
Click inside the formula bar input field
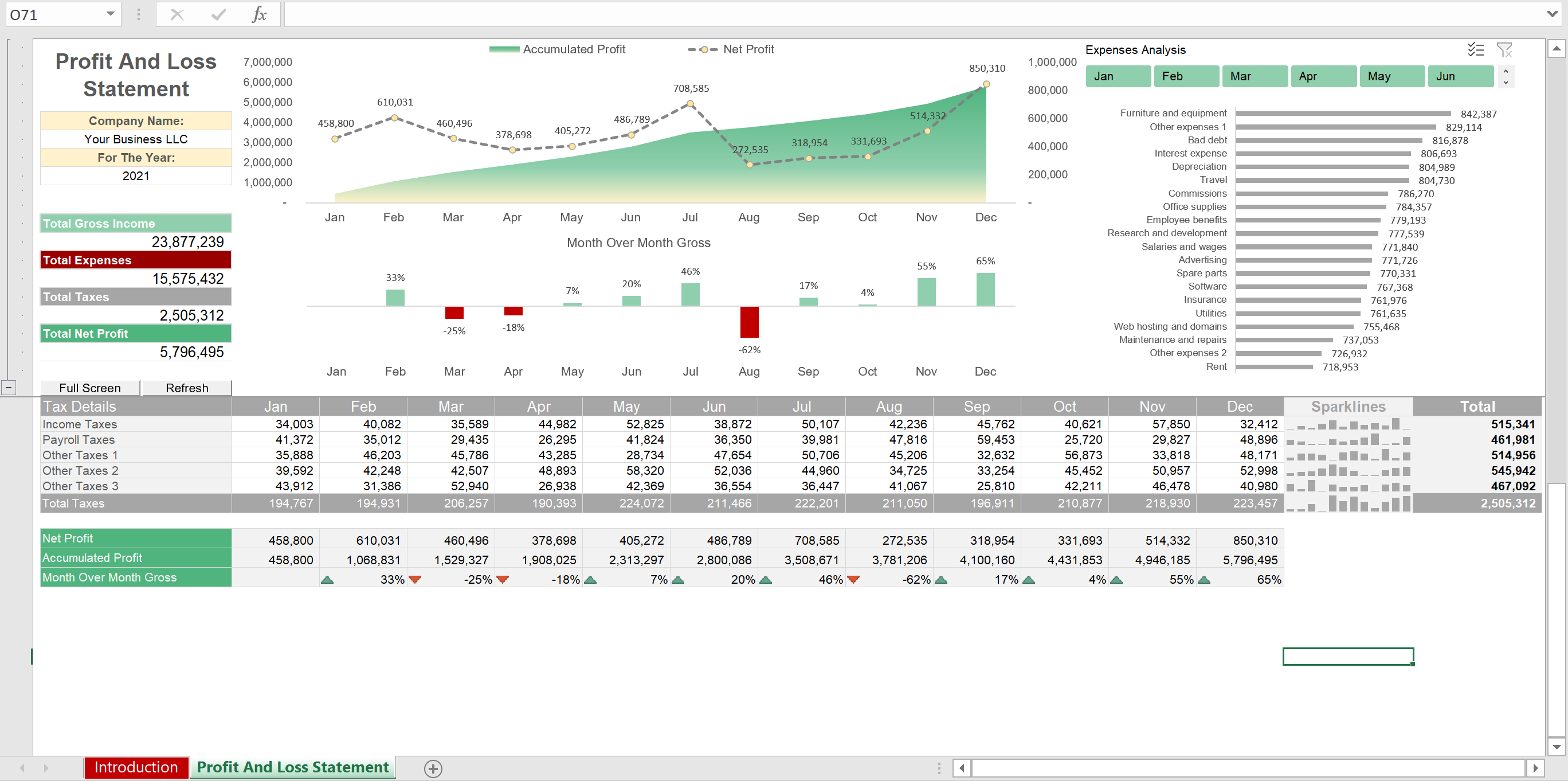click(x=852, y=14)
